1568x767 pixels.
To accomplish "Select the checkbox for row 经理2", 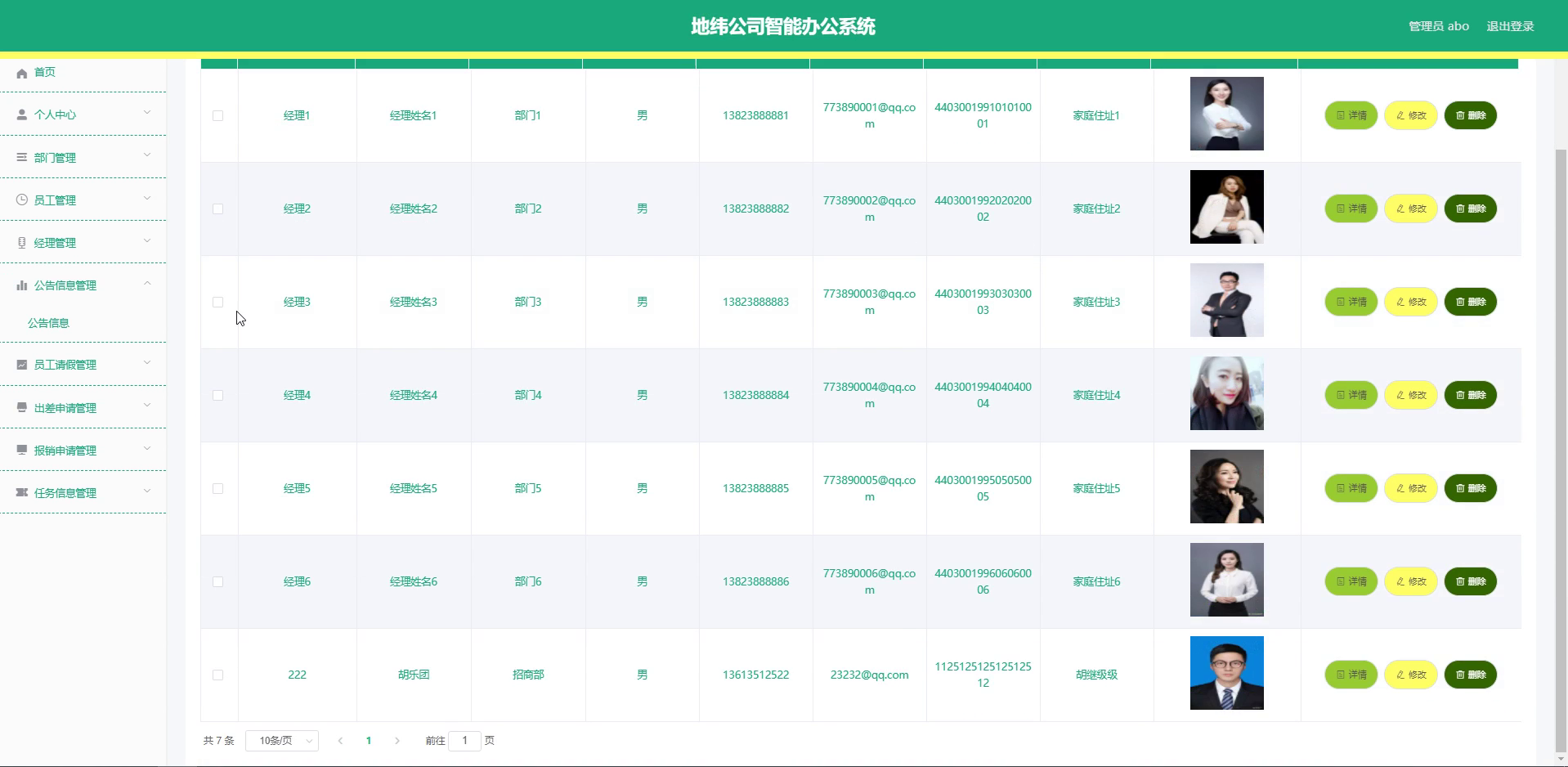I will coord(217,209).
